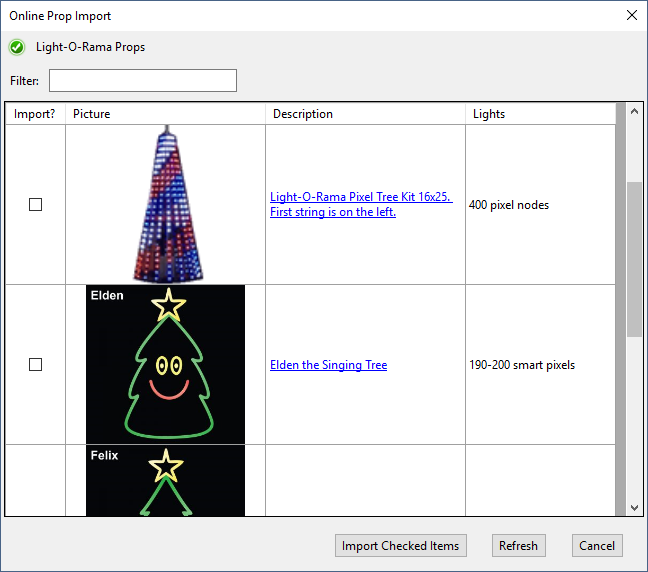Click the Cancel button

(x=597, y=545)
